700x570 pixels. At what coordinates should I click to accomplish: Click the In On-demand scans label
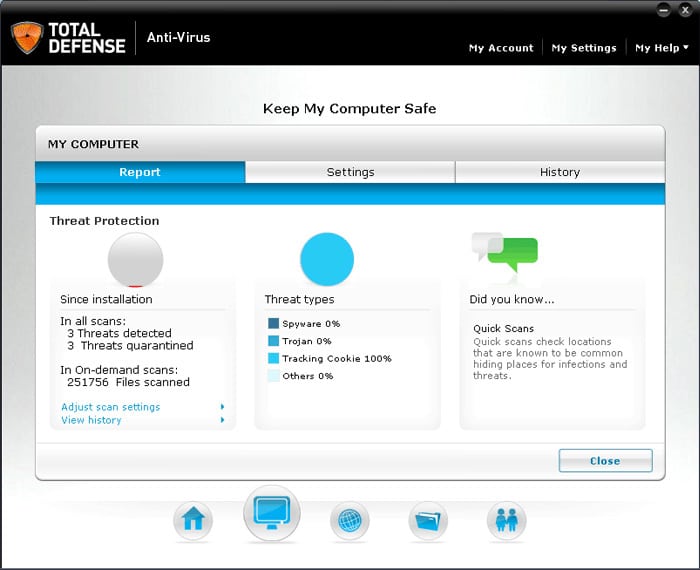(119, 370)
